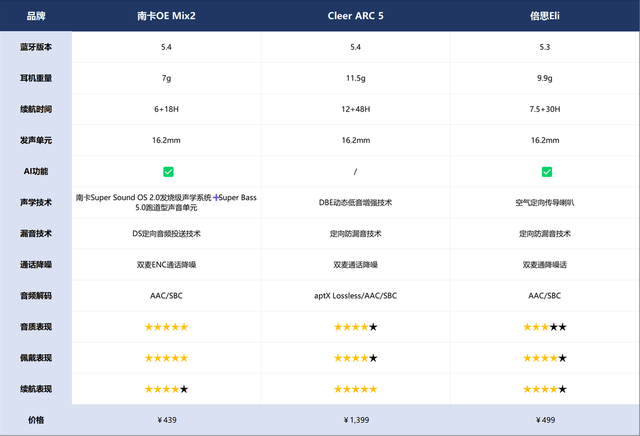Select the 南卡OE Mix2 佩戴表现 stars
The width and height of the screenshot is (640, 436).
166,358
